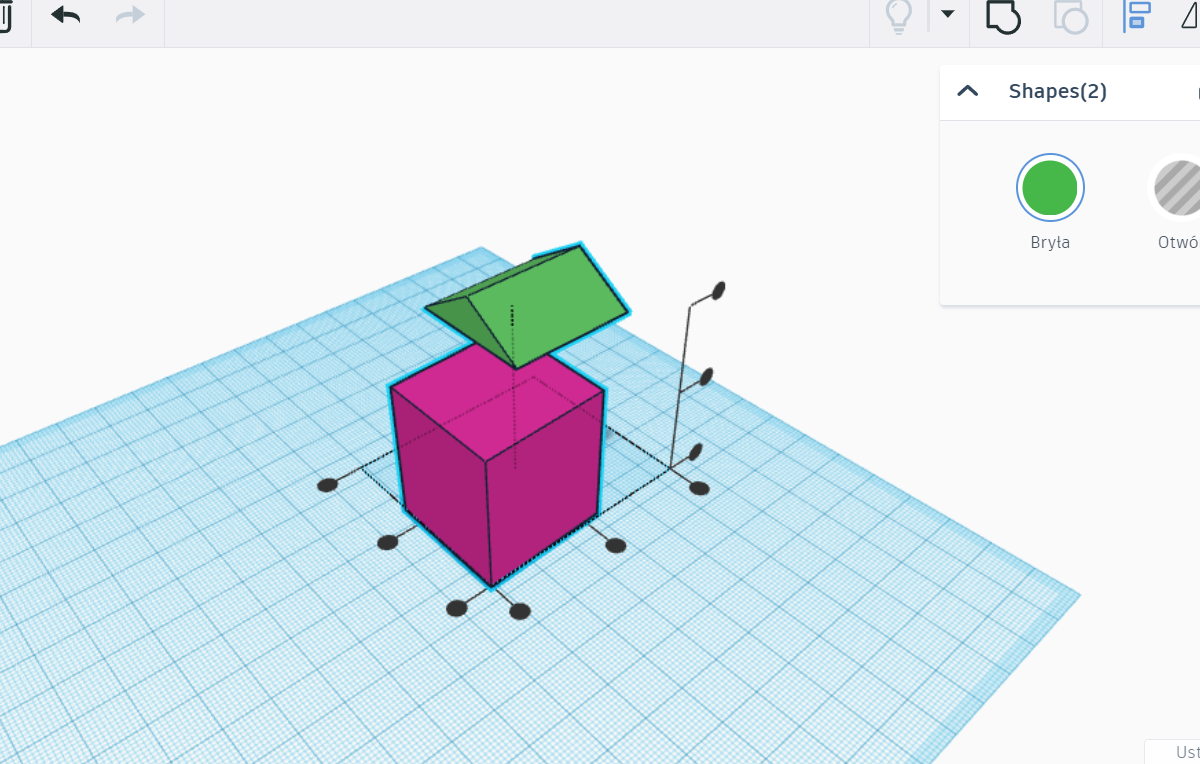1200x764 pixels.
Task: Click the greyed-out Redo arrow icon
Action: pos(130,15)
